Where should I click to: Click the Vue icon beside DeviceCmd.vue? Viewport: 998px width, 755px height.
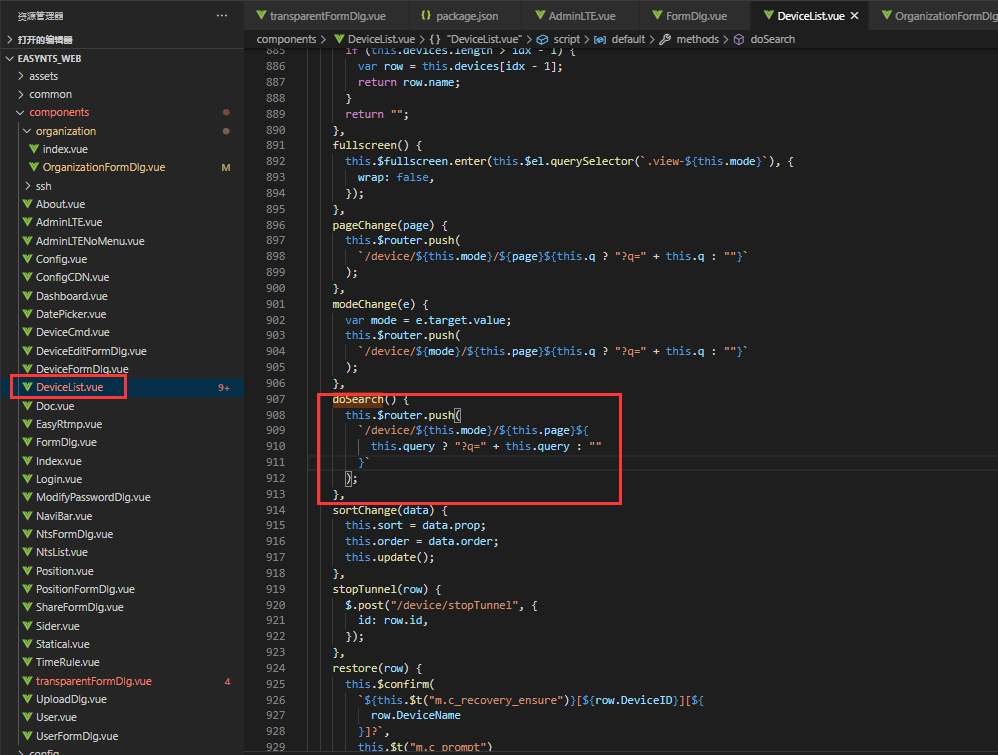click(27, 332)
